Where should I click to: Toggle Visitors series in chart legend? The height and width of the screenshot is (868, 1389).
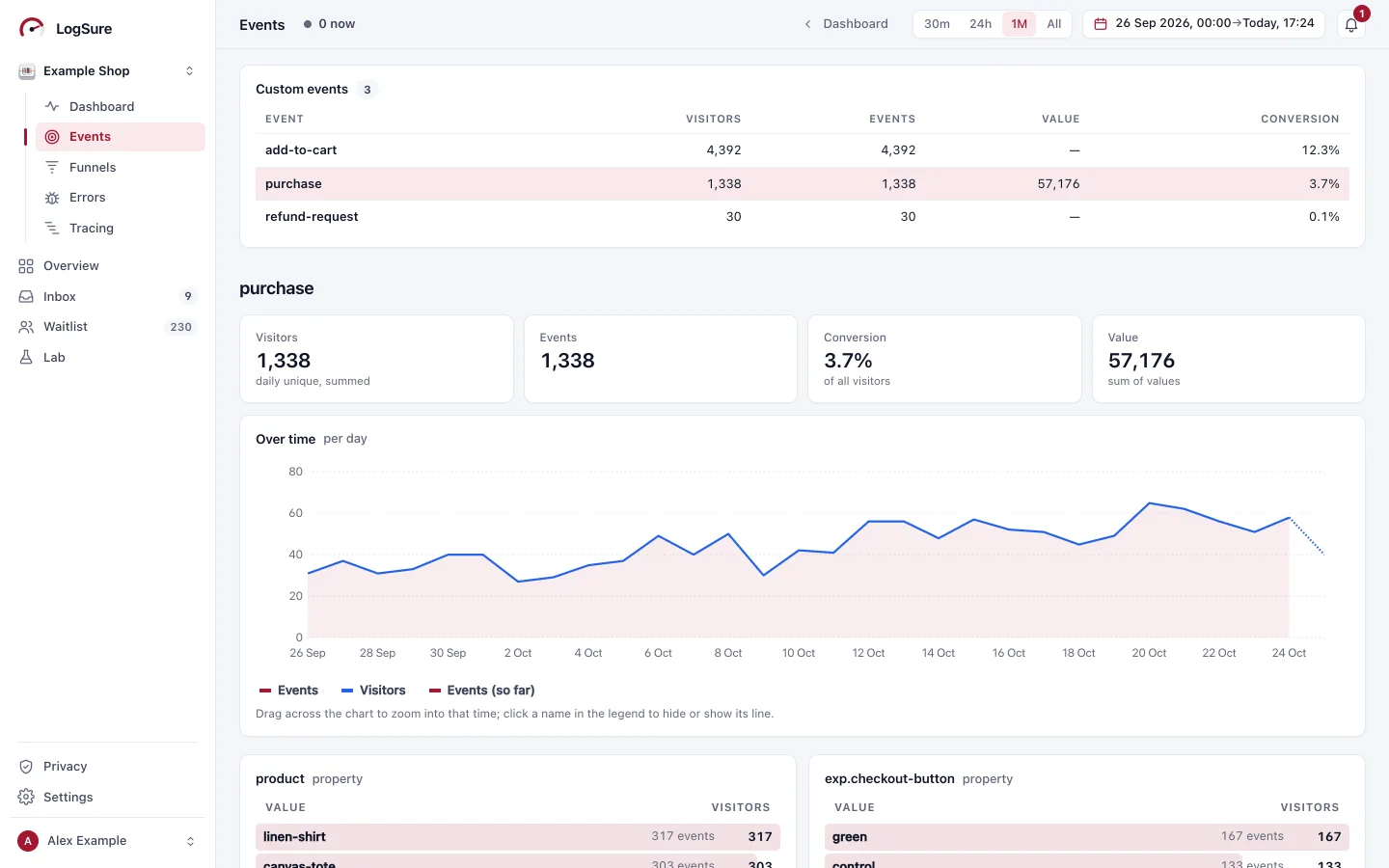pyautogui.click(x=373, y=691)
